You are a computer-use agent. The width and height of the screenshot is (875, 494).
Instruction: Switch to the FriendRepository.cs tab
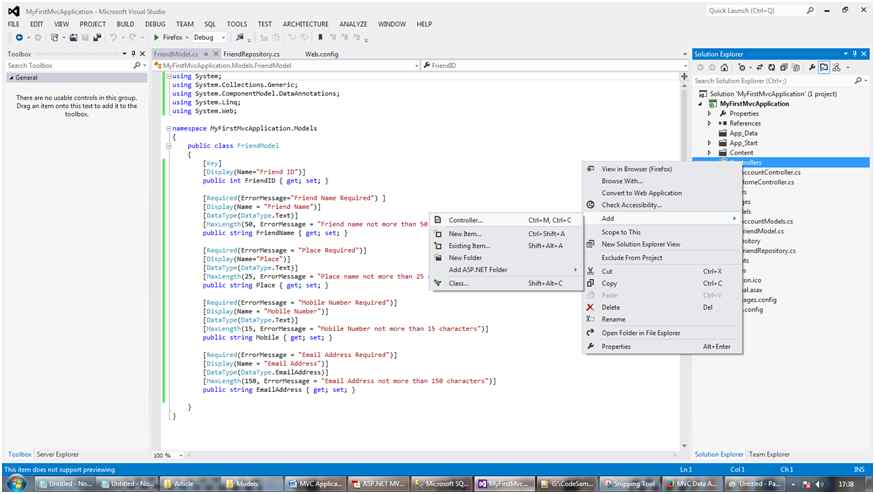tap(251, 53)
